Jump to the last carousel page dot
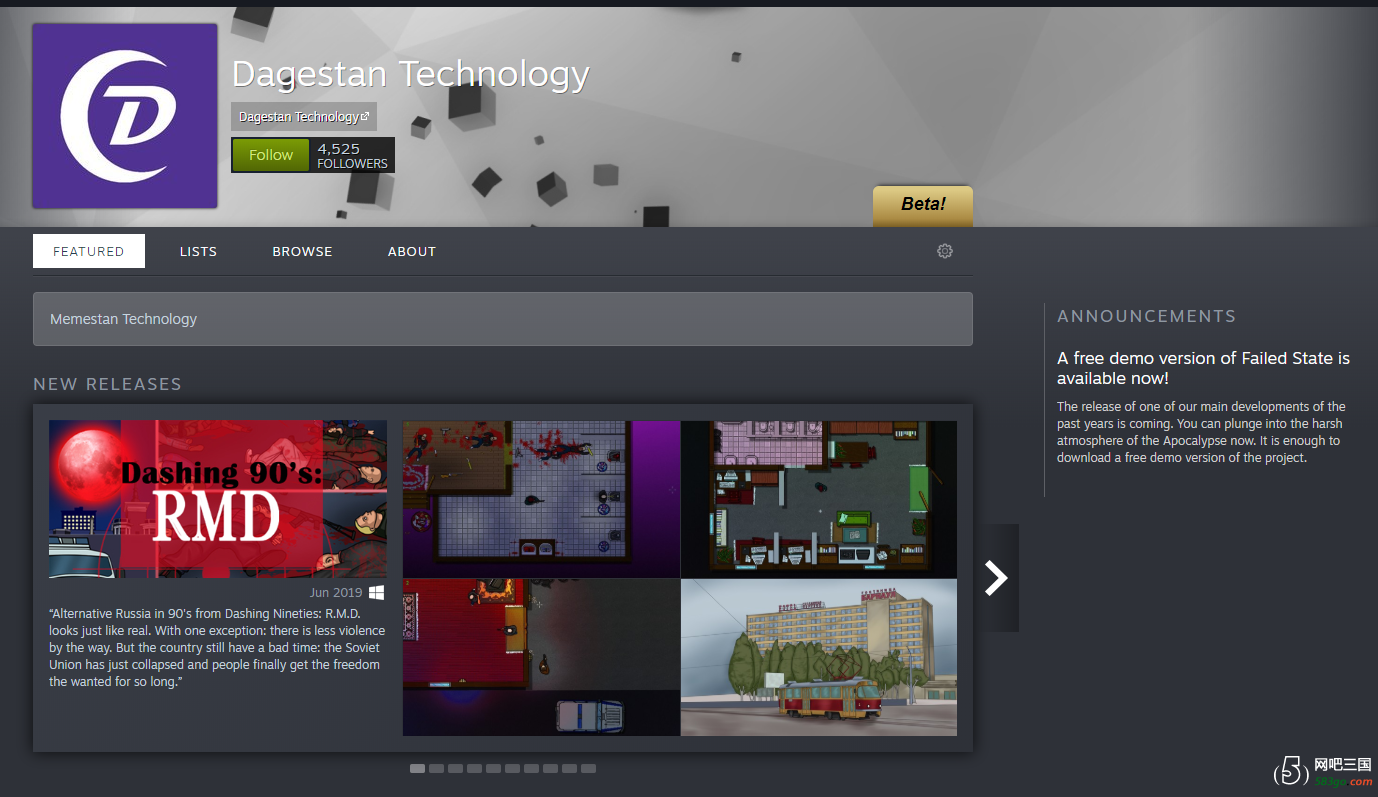 click(x=588, y=768)
